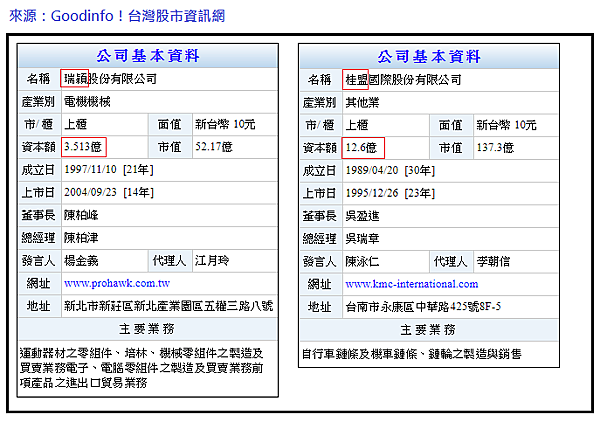The width and height of the screenshot is (600, 422).
Task: Select company name 桂盟國際股份有限公司
Action: [x=403, y=80]
